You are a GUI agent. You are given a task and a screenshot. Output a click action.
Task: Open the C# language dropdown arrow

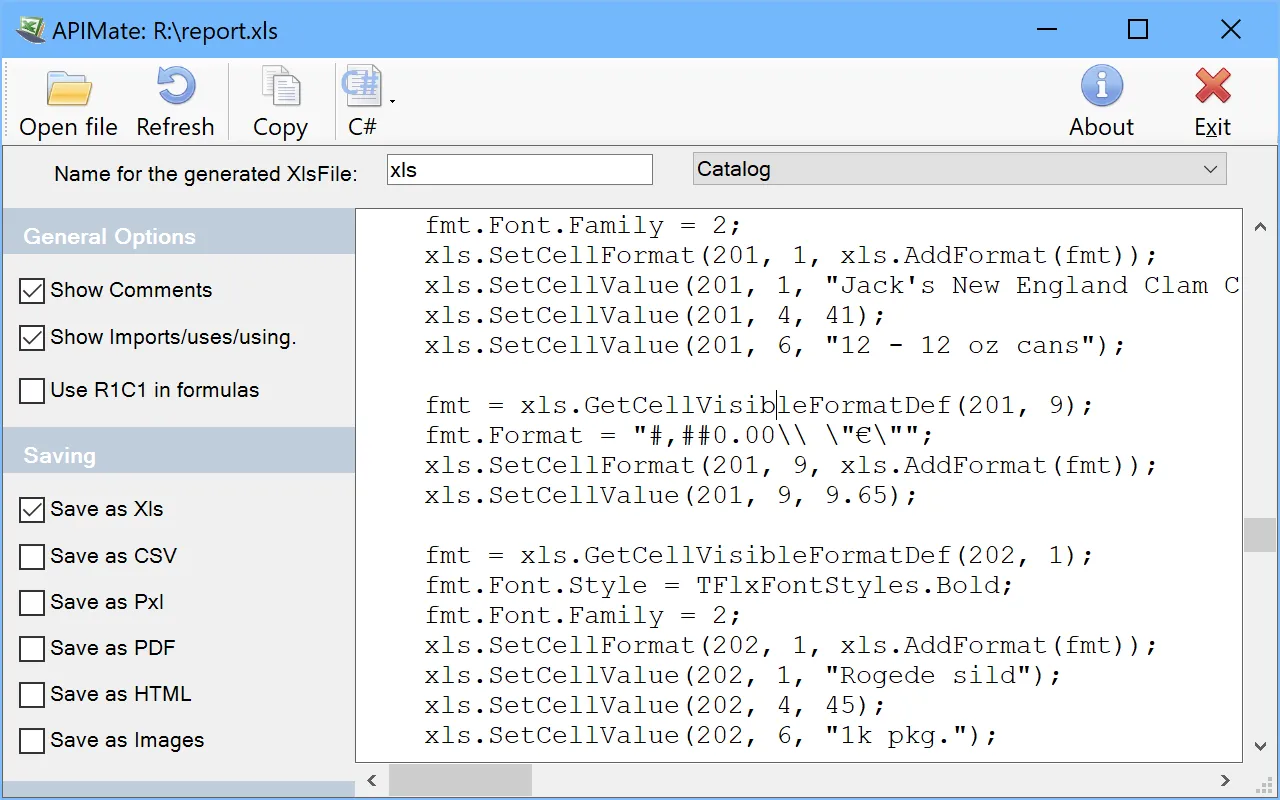click(x=392, y=101)
